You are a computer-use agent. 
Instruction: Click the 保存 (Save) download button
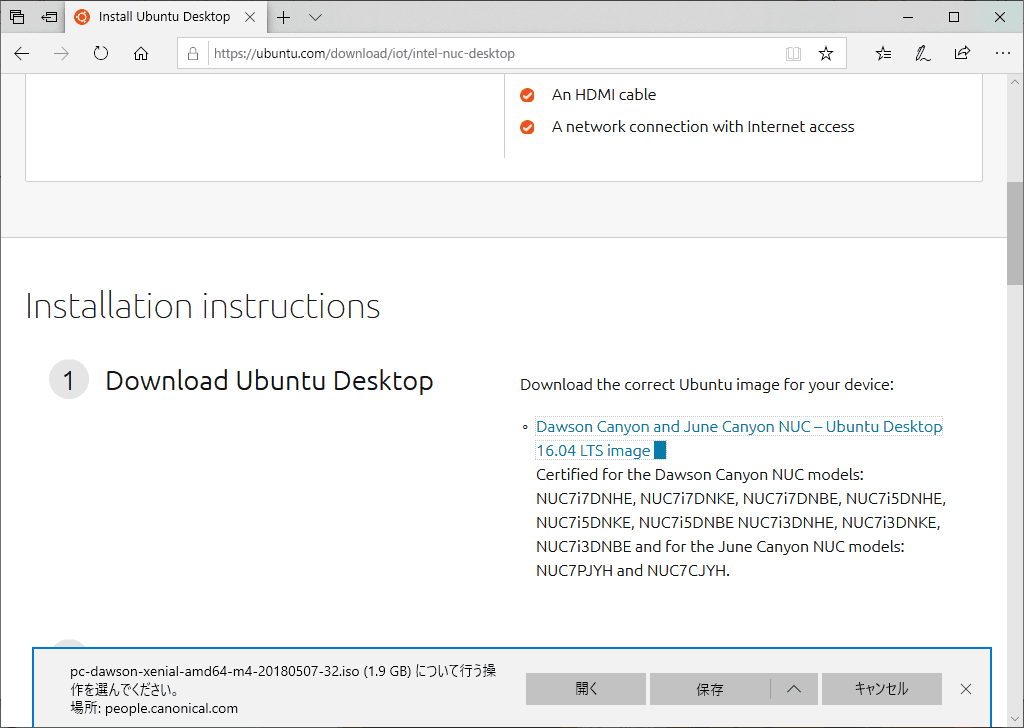pyautogui.click(x=710, y=688)
